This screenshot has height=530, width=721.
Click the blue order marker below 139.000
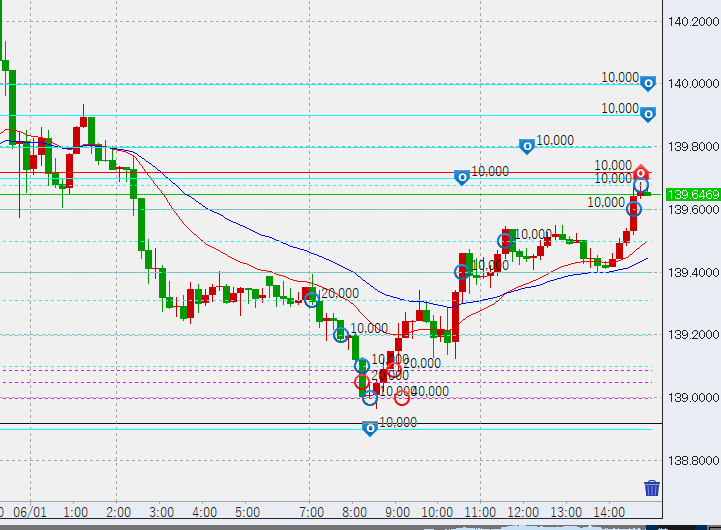(369, 428)
